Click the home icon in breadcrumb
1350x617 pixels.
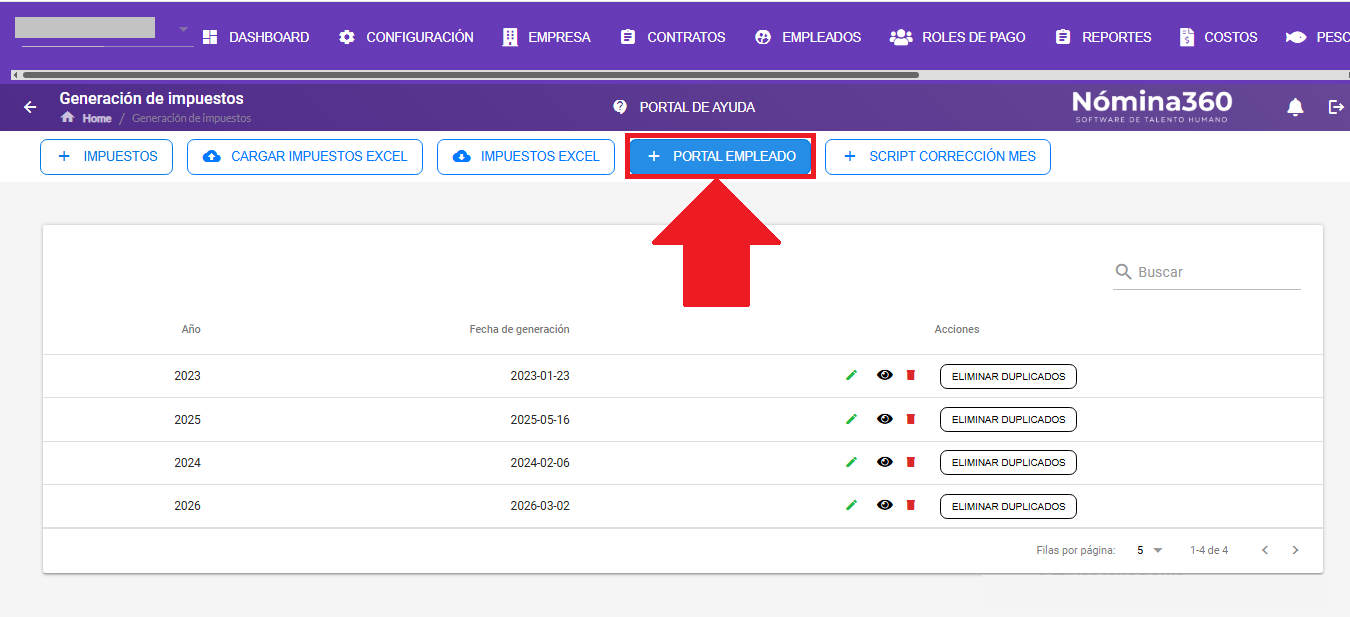(x=68, y=117)
